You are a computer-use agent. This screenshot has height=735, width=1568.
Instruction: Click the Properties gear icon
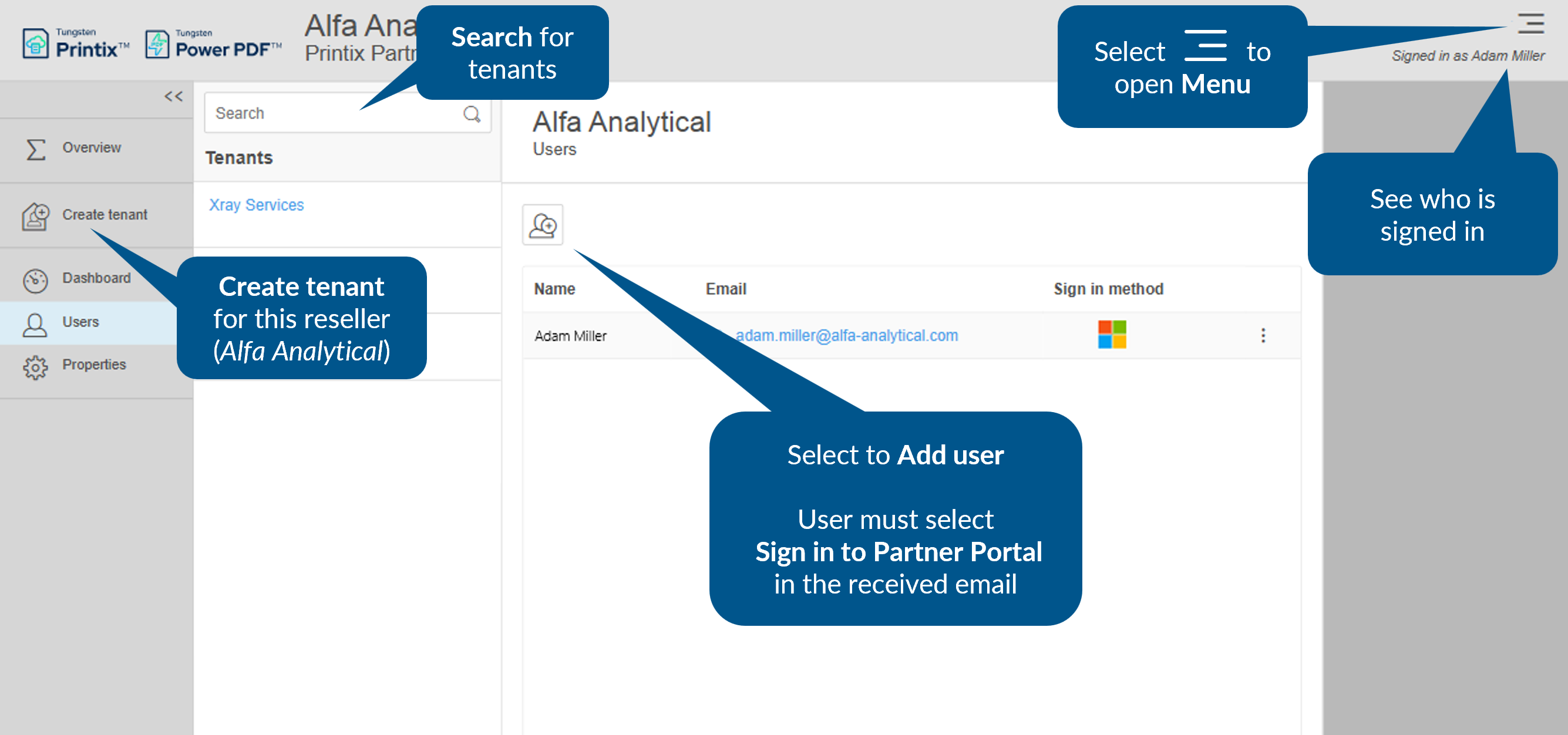point(35,366)
